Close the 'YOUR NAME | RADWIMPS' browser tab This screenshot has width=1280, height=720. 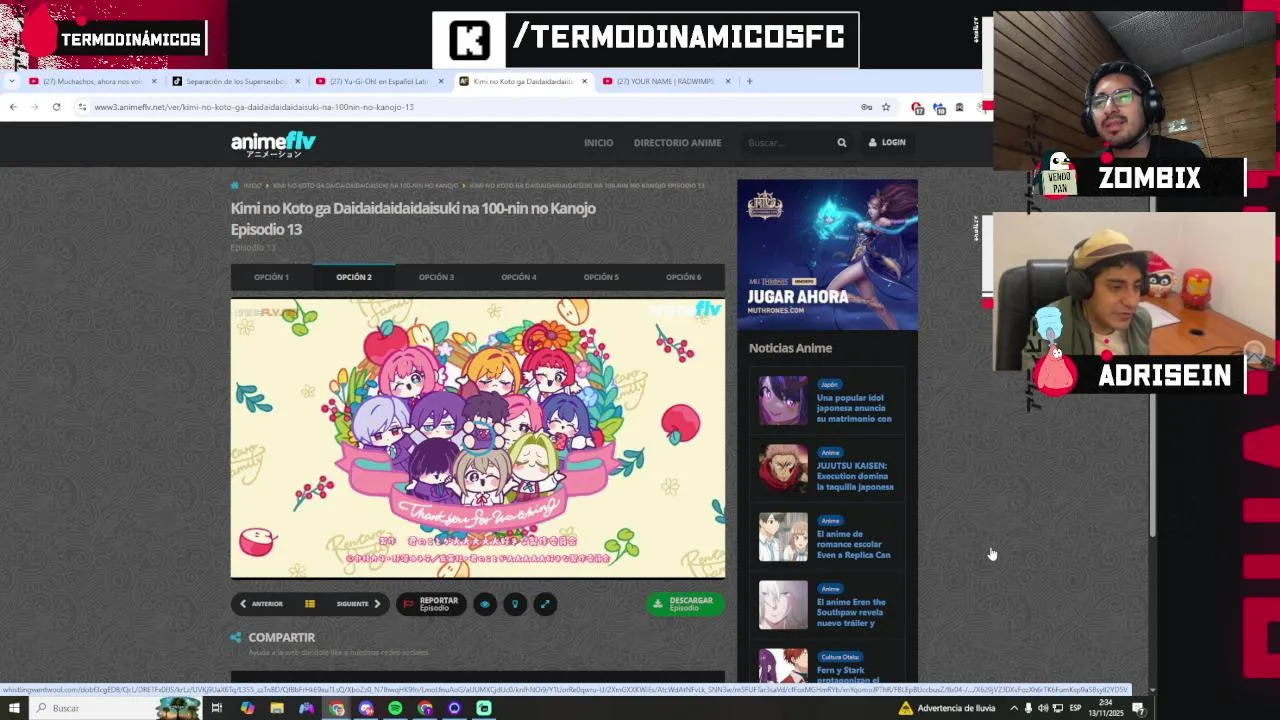coord(728,81)
